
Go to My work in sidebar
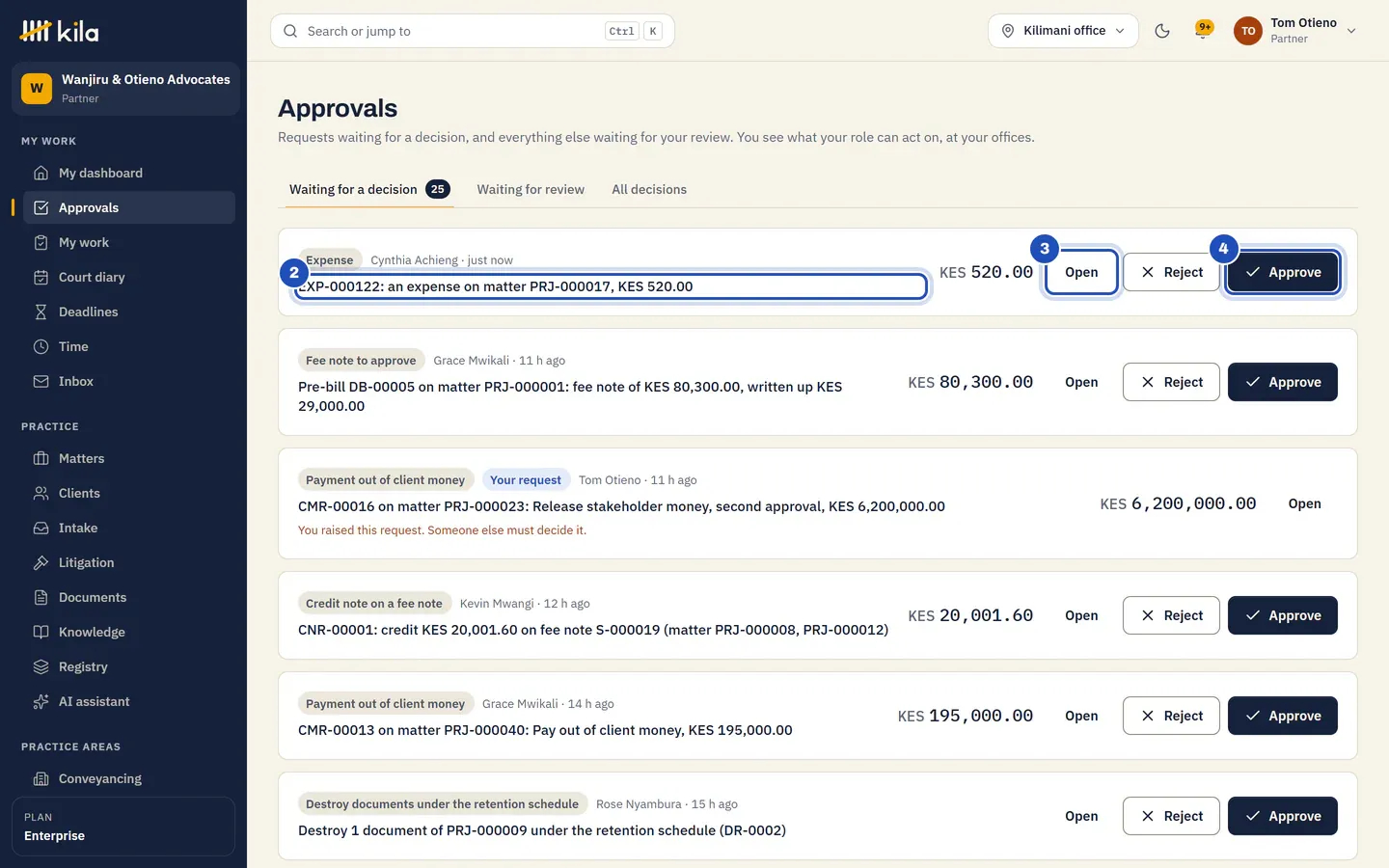(129, 242)
